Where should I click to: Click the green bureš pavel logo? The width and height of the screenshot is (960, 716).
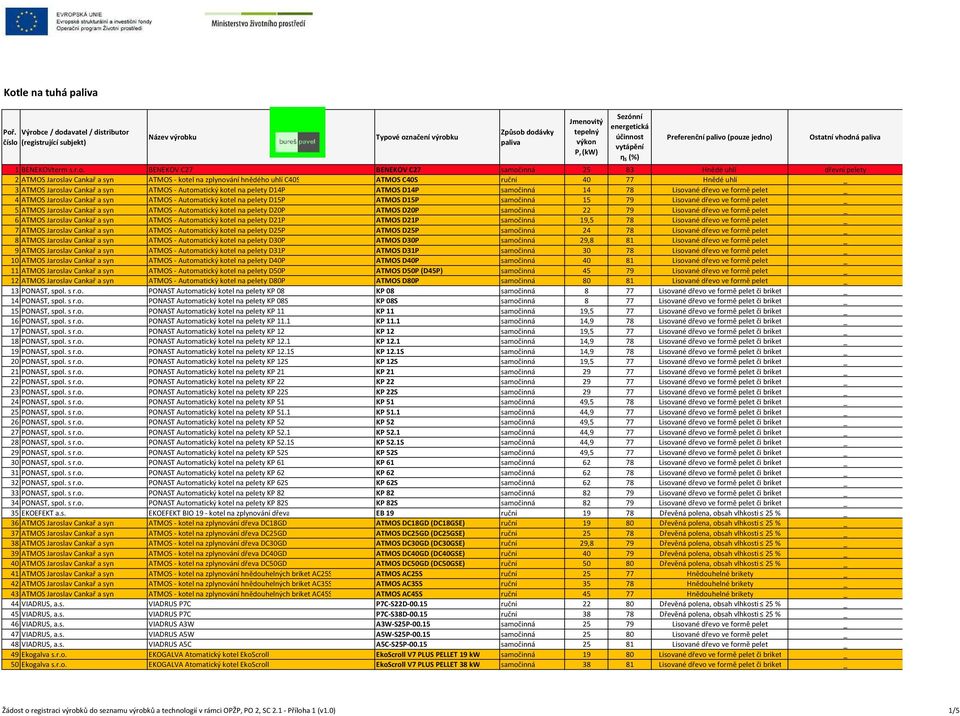(x=298, y=132)
